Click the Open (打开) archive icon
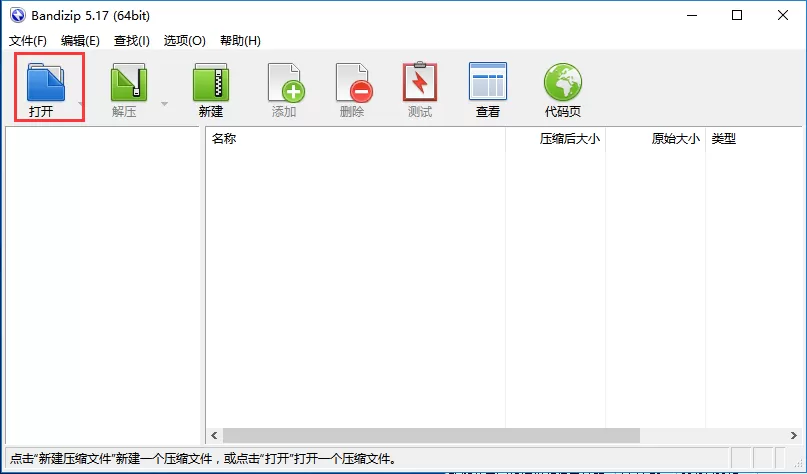Viewport: 807px width, 474px height. pyautogui.click(x=45, y=82)
